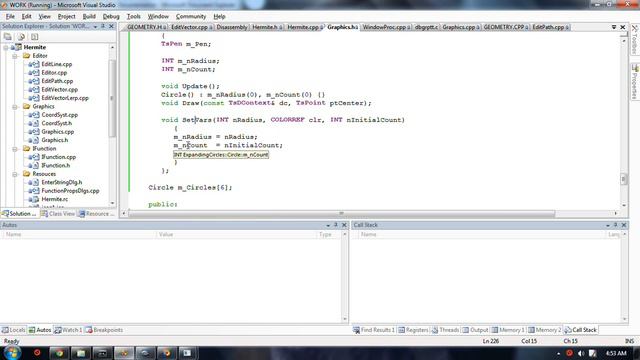Collapse the Graphics folder node
The height and width of the screenshot is (360, 640).
15,107
